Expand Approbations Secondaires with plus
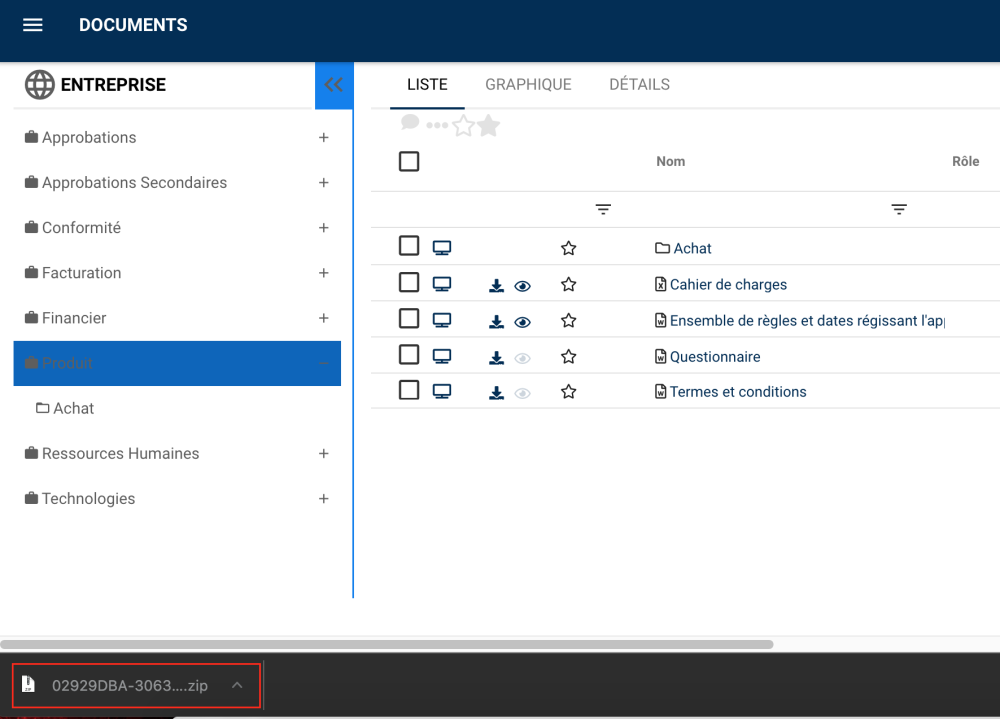 point(324,183)
